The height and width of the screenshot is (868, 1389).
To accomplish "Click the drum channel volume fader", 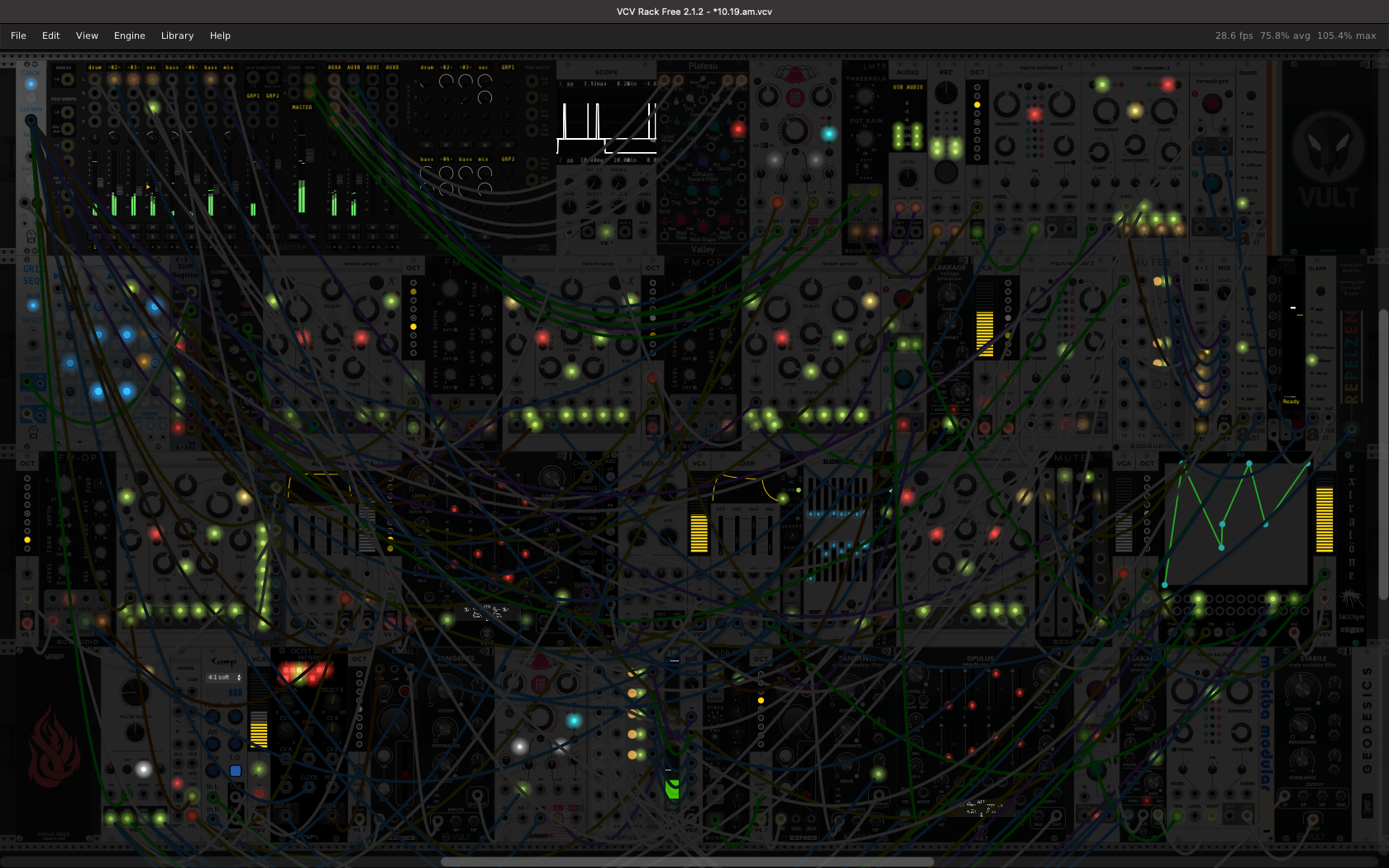I will tap(100, 184).
